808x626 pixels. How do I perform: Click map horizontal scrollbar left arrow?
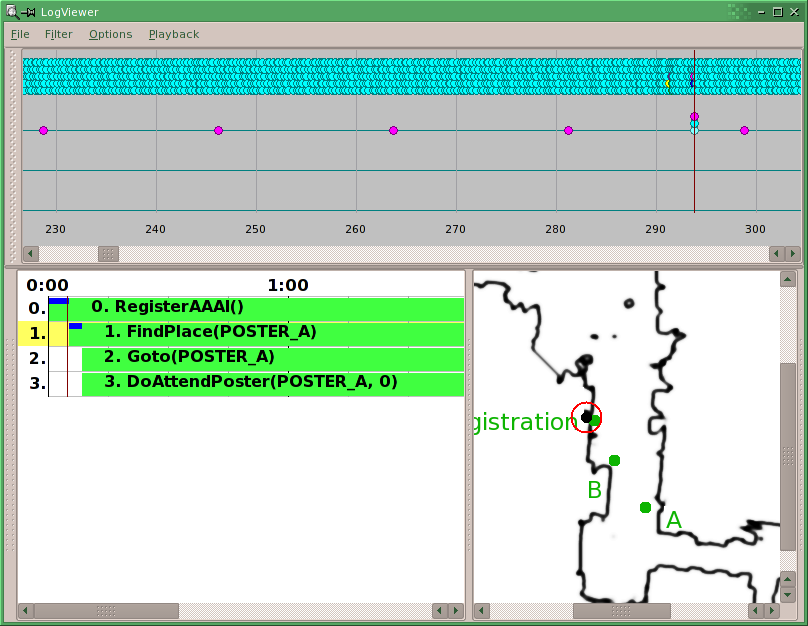(x=482, y=611)
